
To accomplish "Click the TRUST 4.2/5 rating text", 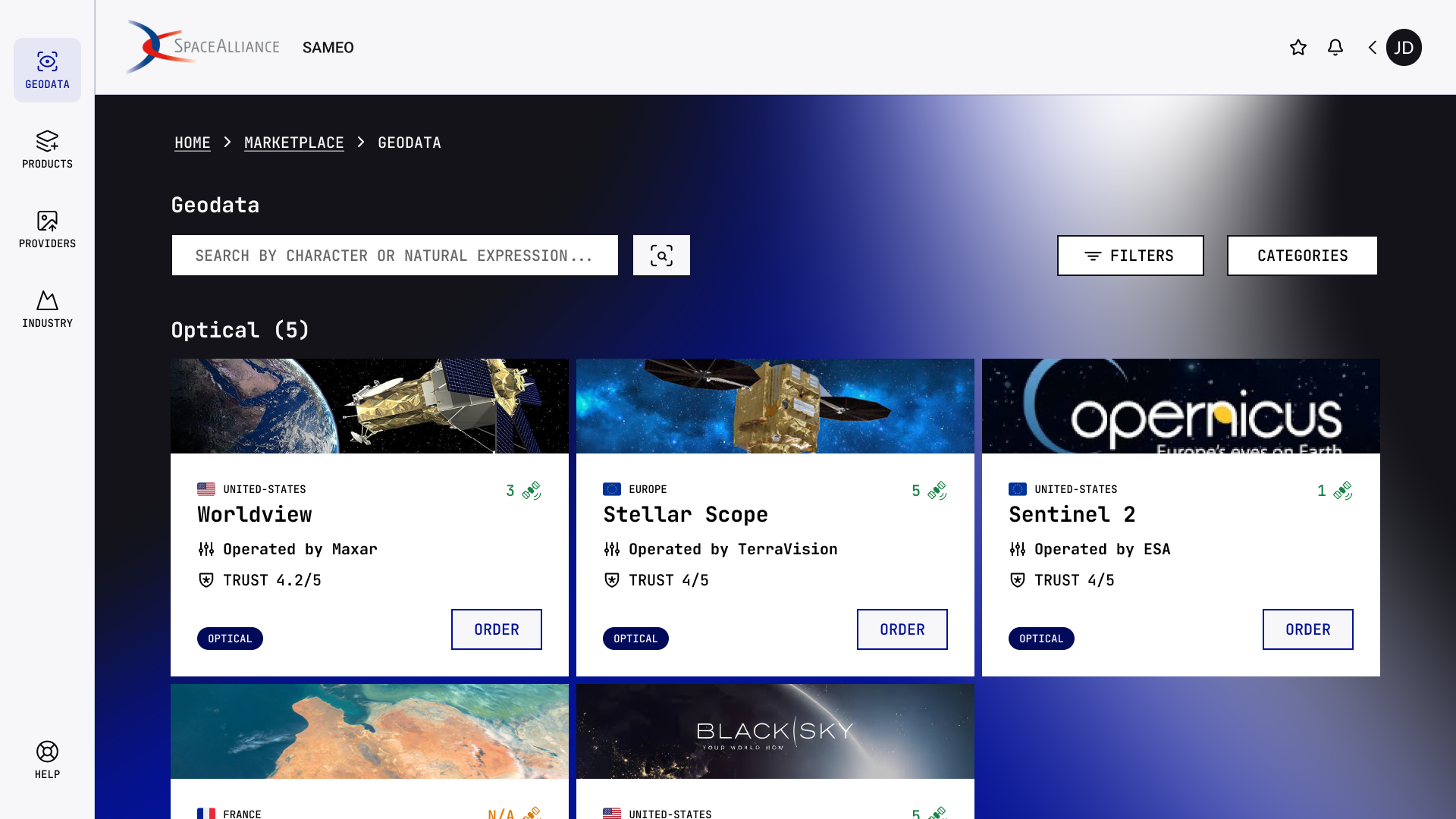I will point(272,580).
